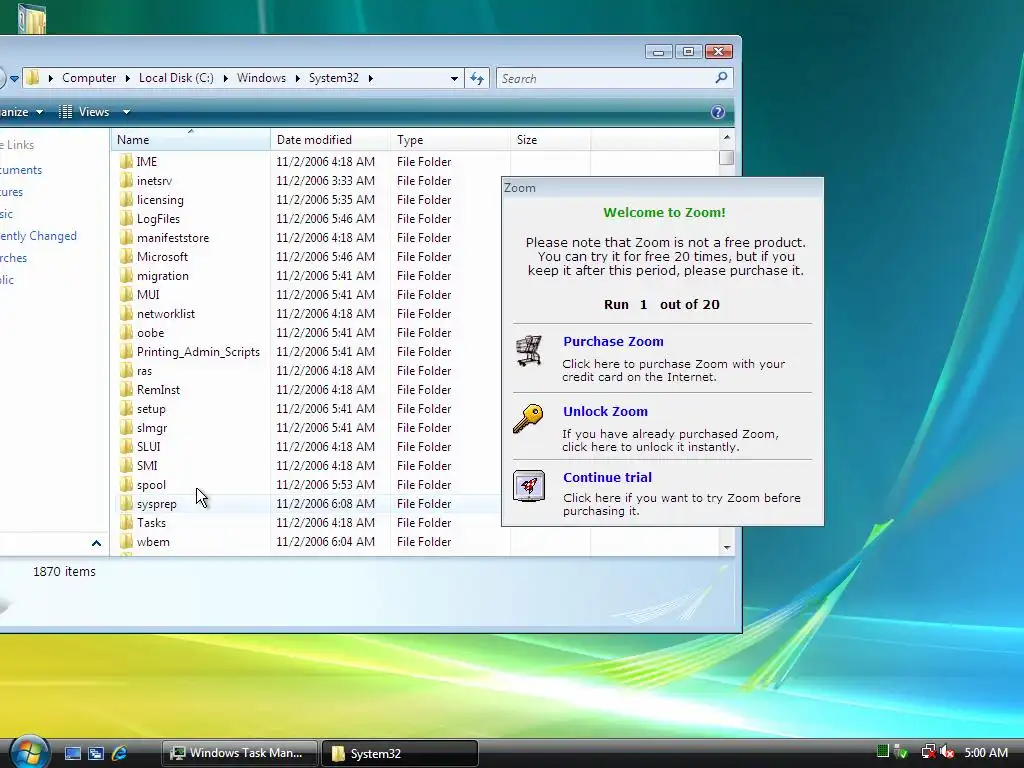Screen dimensions: 1024x768
Task: Open the Organize menu dropdown
Action: point(40,112)
